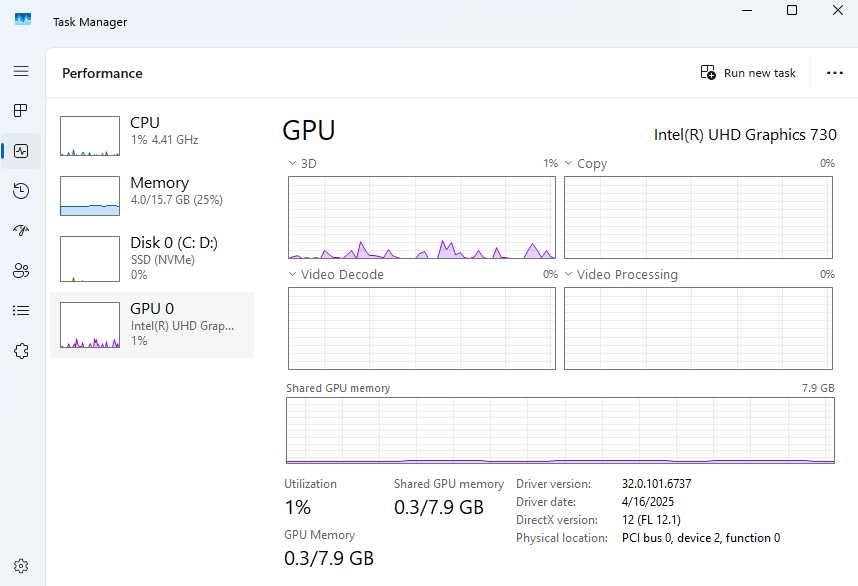
Task: Open Startup apps page icon
Action: 21,231
